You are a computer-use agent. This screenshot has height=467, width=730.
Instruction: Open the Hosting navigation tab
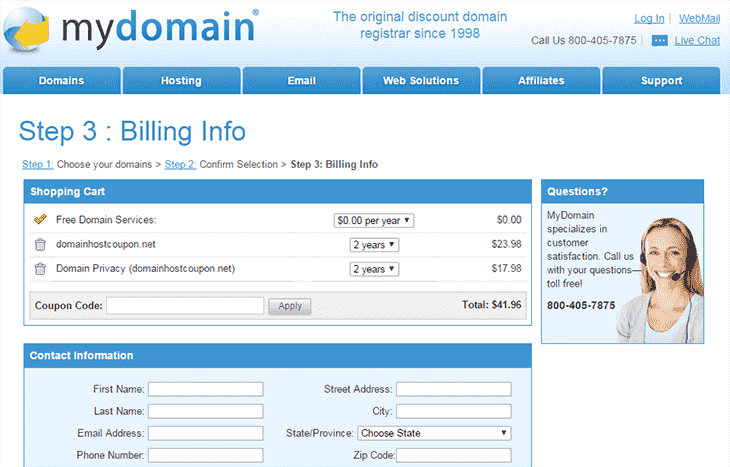click(182, 81)
